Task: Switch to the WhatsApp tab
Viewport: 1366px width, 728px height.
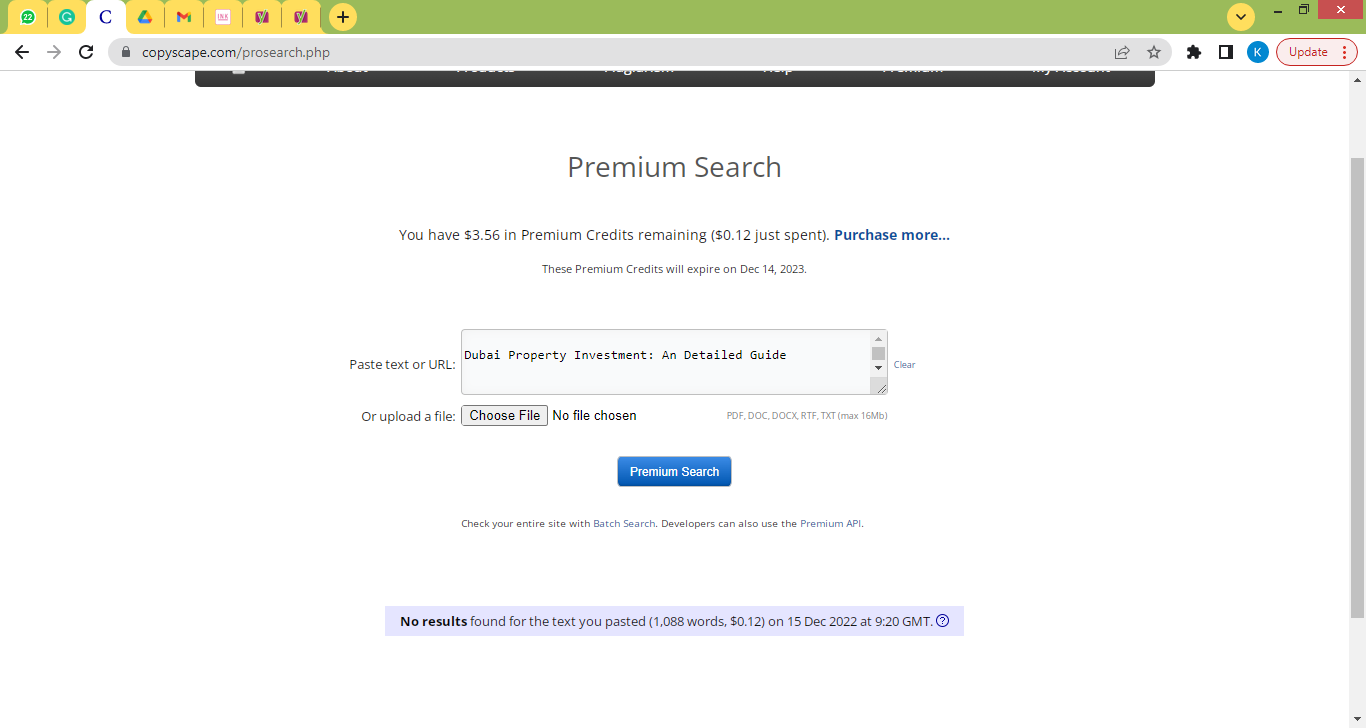Action: tap(28, 17)
